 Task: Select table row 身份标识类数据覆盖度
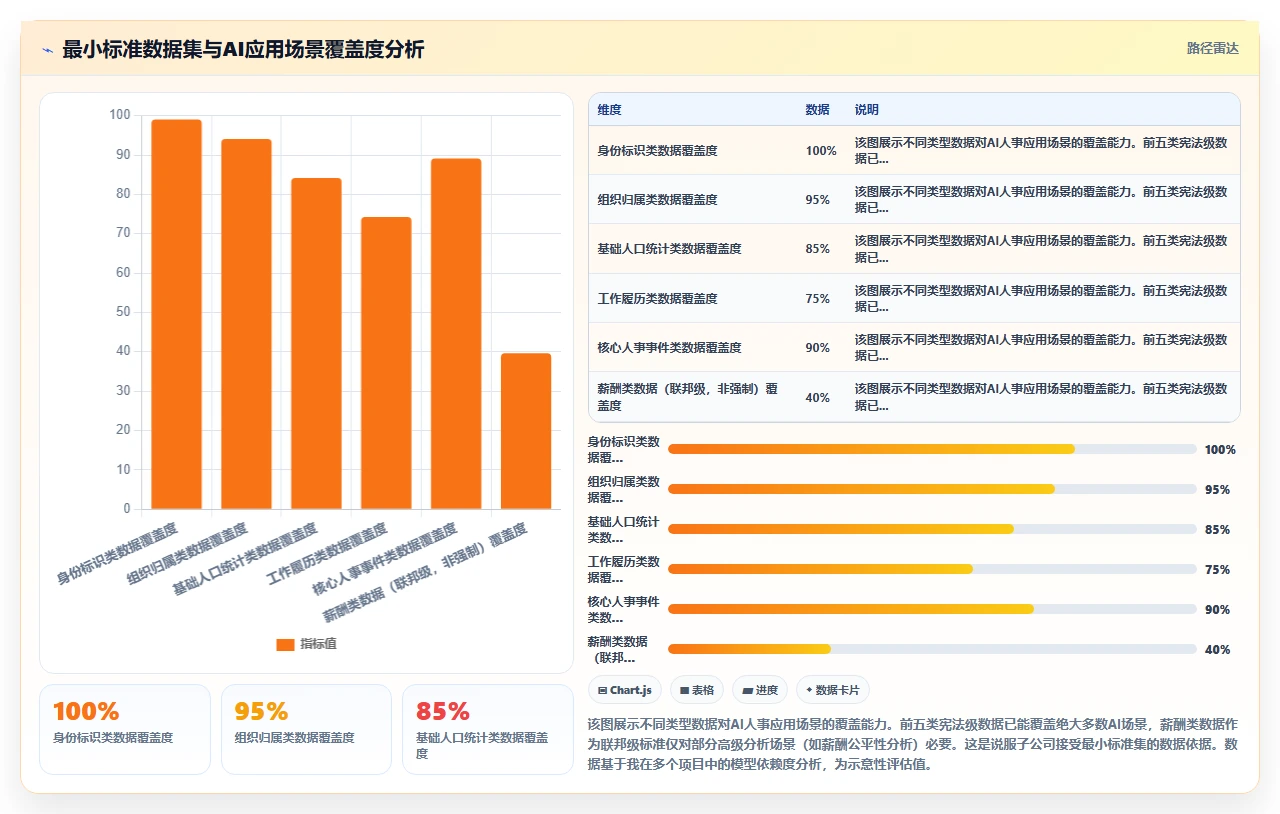[x=914, y=150]
